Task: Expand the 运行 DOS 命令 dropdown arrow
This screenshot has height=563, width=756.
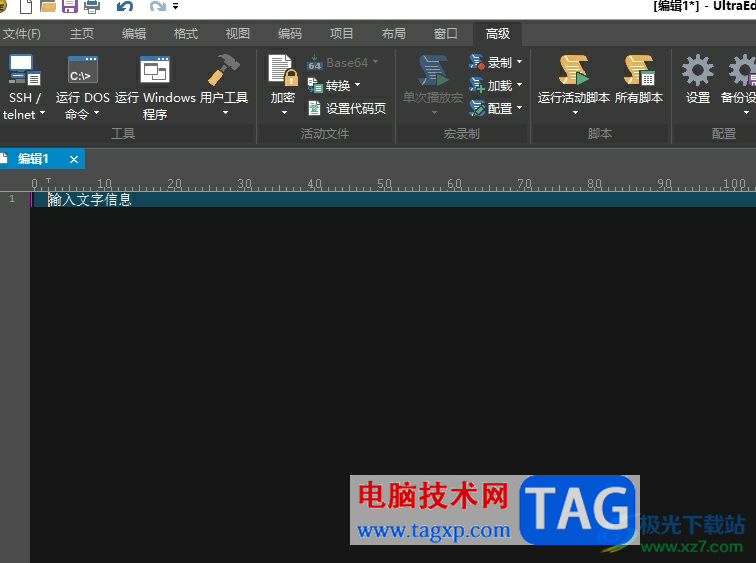Action: tap(96, 114)
